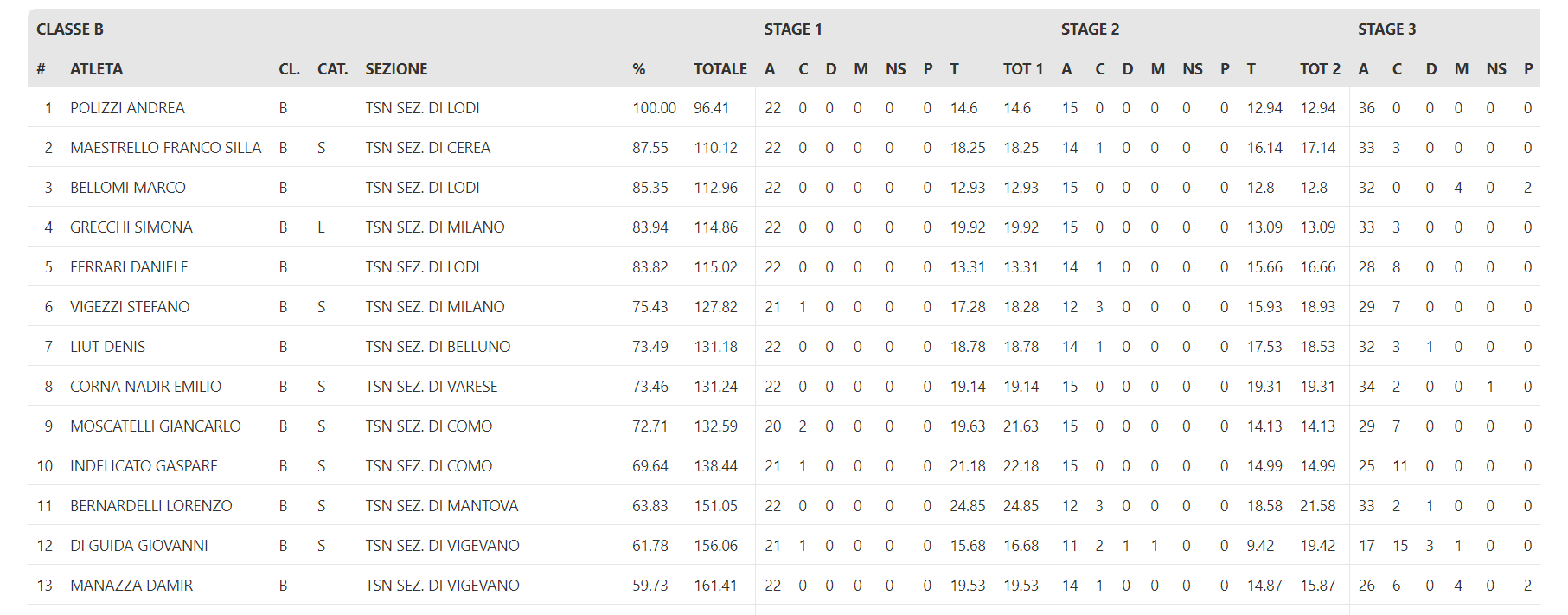Click the SEZIONE column header
Viewport: 1568px width, 615px height.
click(396, 69)
